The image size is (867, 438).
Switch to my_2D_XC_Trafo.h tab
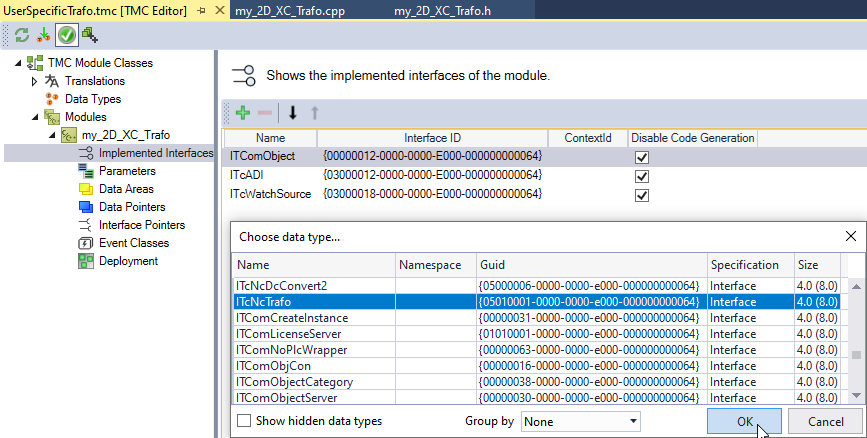tap(442, 11)
